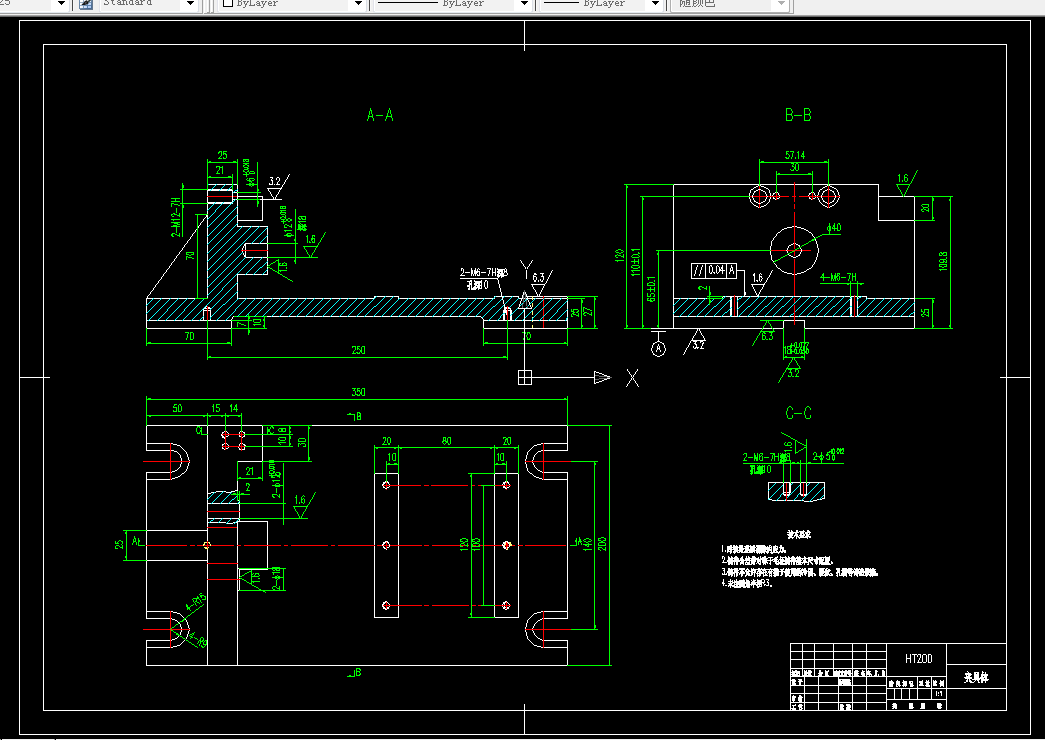
Task: Open the ByLayer linetype dropdown arrow
Action: click(x=524, y=4)
